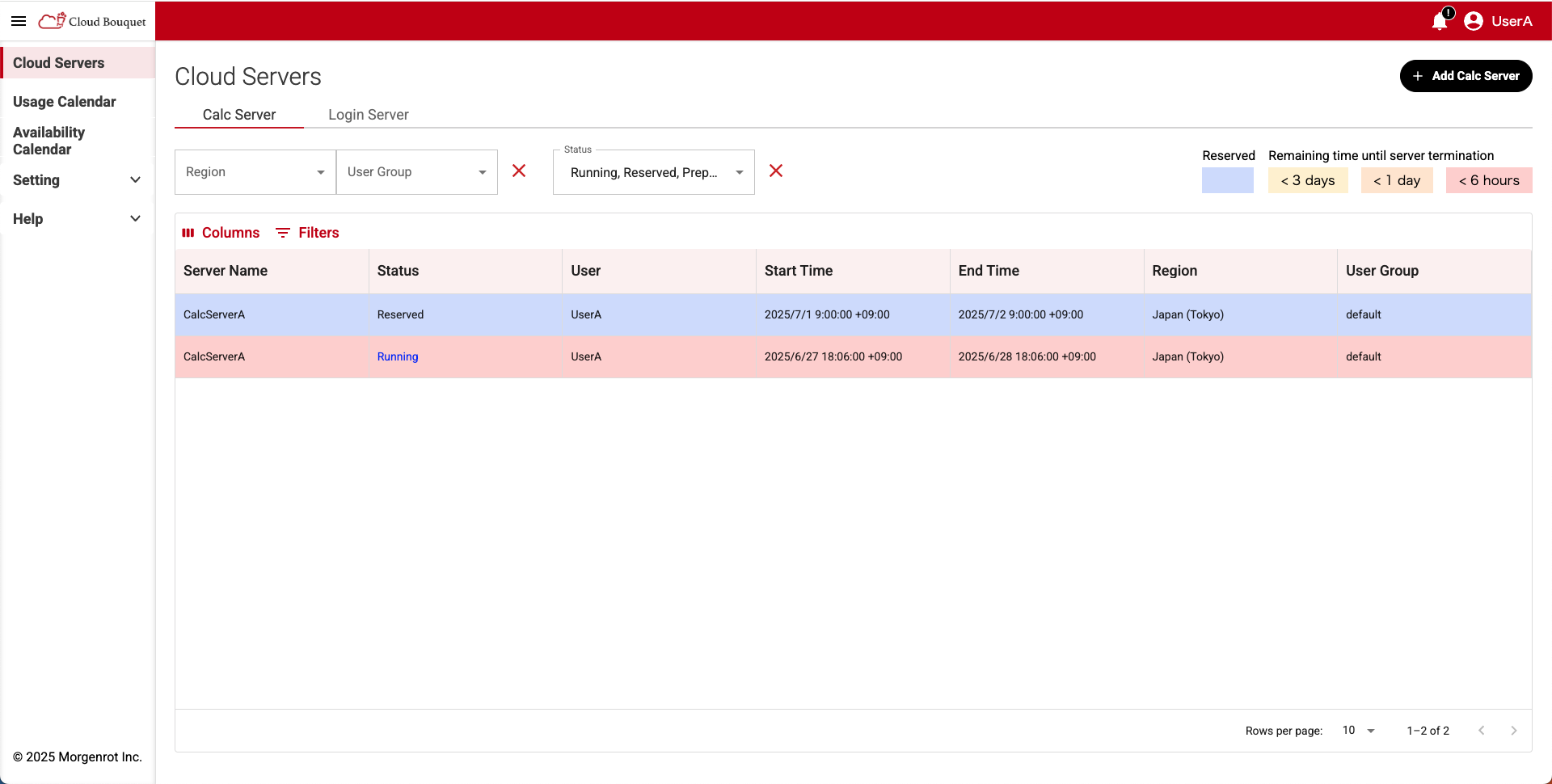Viewport: 1552px width, 784px height.
Task: Open the UserA account avatar menu
Action: coord(1474,21)
